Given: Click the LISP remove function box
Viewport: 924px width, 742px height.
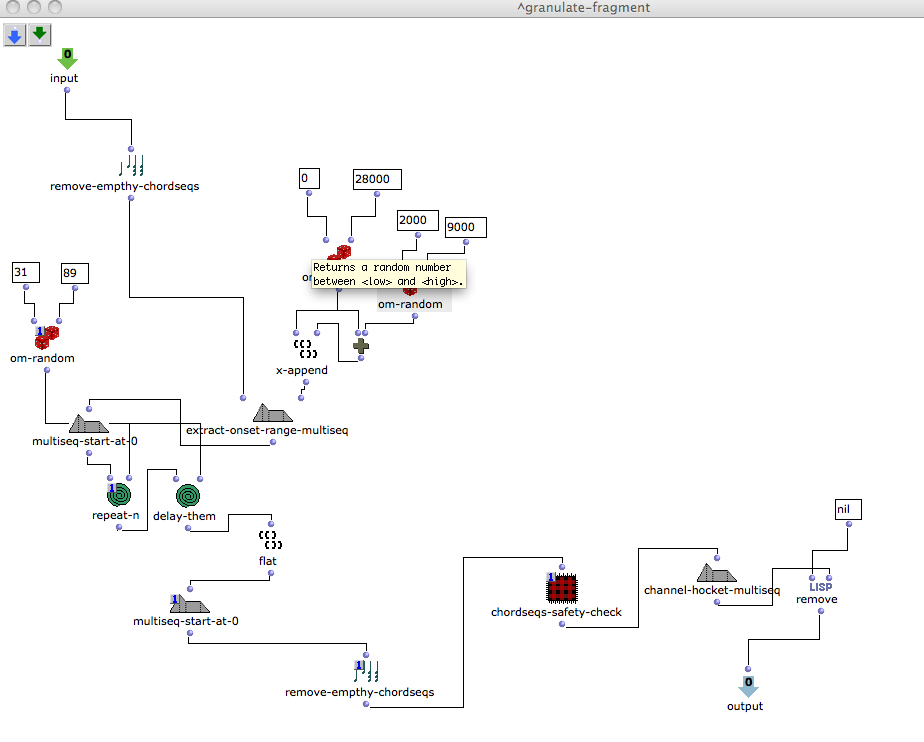Looking at the screenshot, I should (820, 587).
